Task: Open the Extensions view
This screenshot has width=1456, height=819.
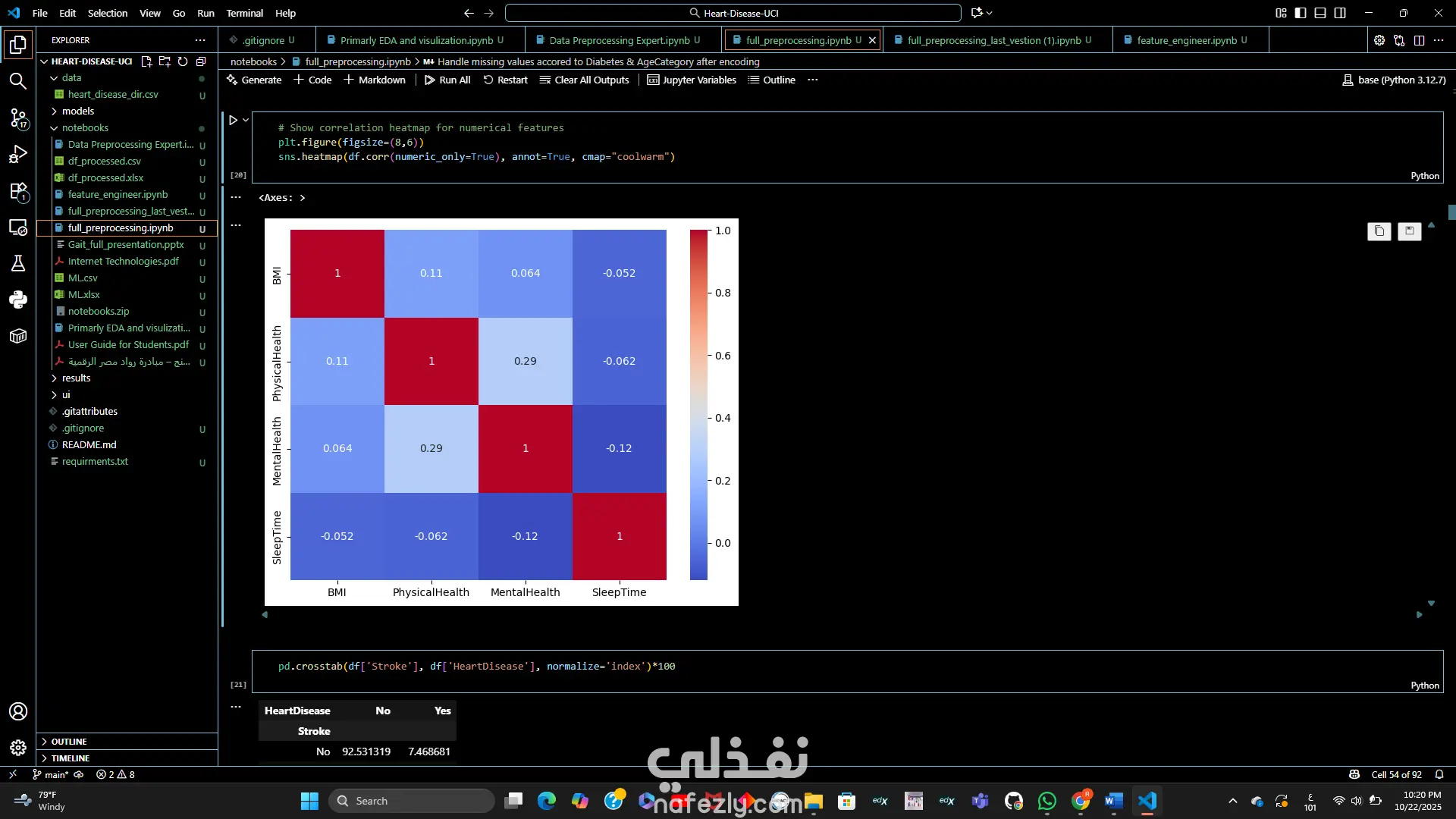Action: pos(17,191)
